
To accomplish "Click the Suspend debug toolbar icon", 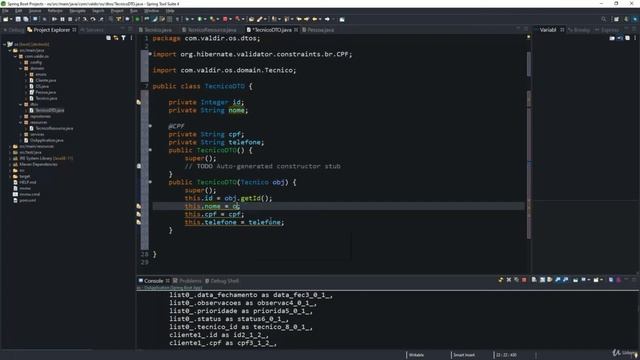I will (62, 19).
